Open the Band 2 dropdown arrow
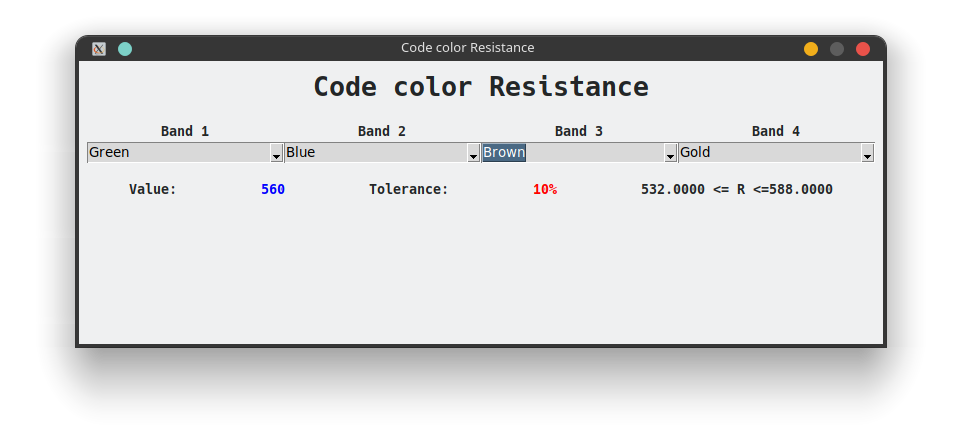The width and height of the screenshot is (962, 433). pos(473,153)
